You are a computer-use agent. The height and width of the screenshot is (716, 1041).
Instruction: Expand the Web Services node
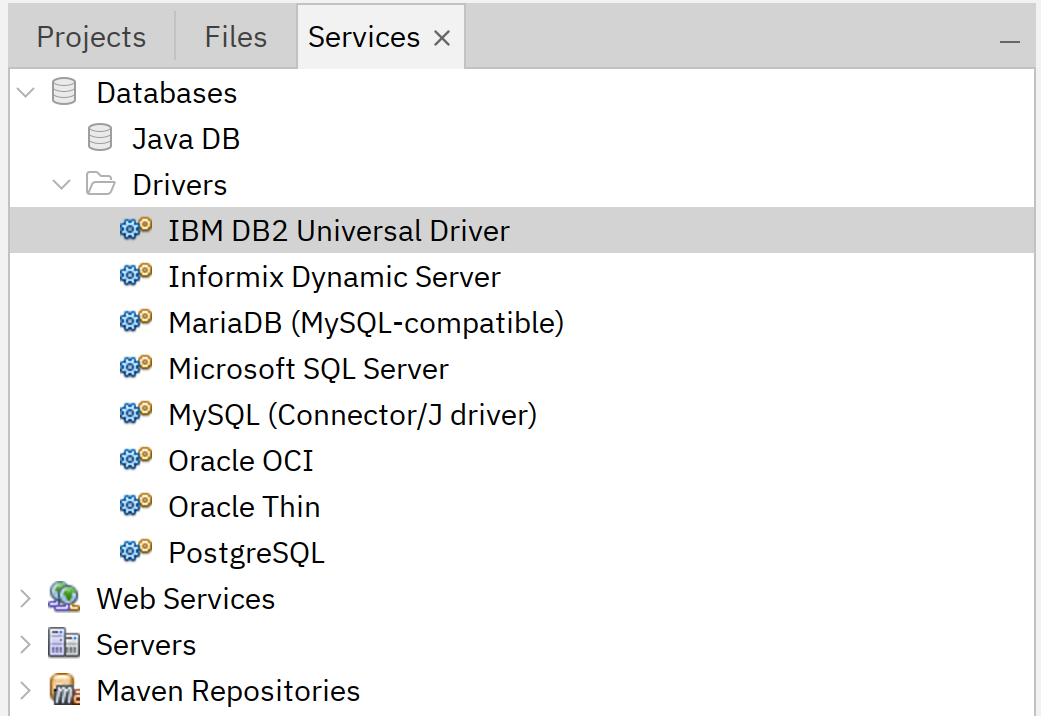click(x=27, y=598)
